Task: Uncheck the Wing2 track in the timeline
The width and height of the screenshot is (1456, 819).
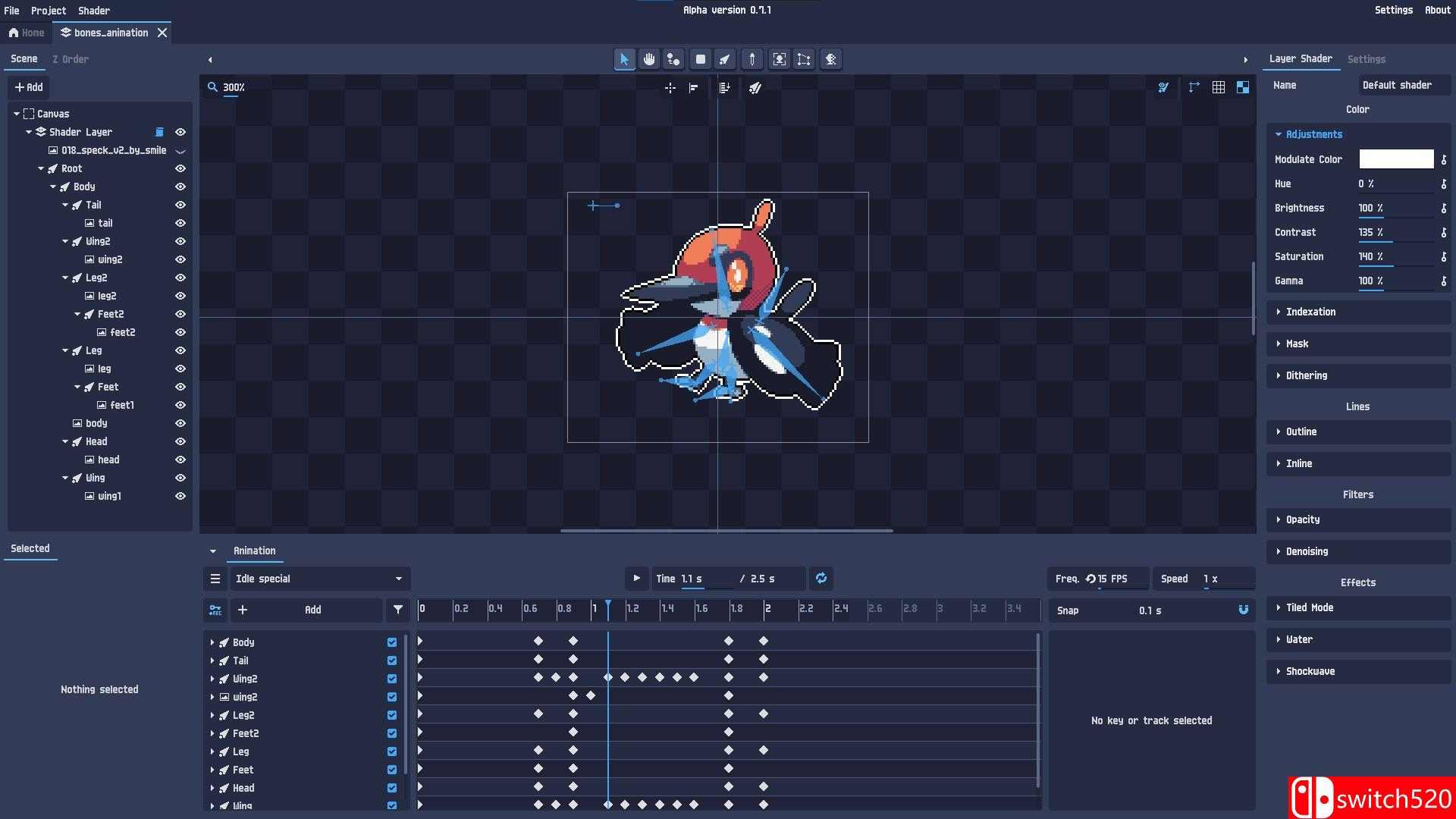Action: tap(392, 678)
